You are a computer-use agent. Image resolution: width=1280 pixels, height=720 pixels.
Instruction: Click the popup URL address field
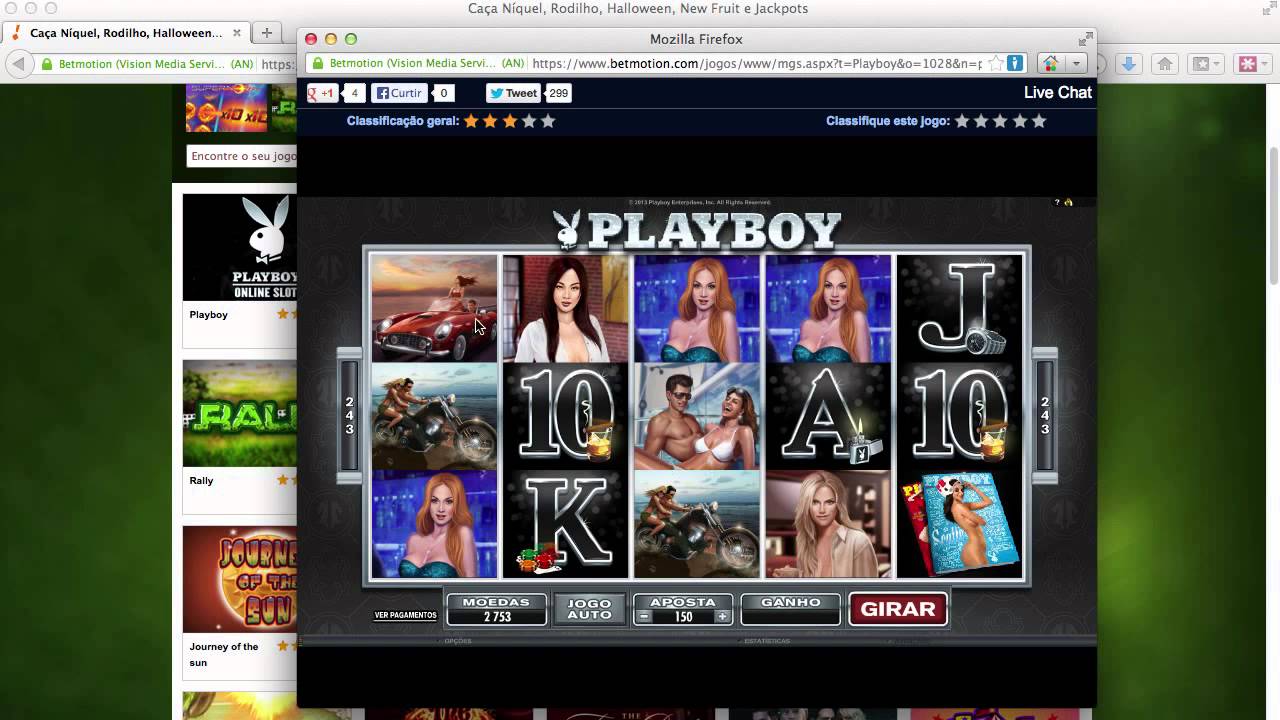[x=755, y=63]
